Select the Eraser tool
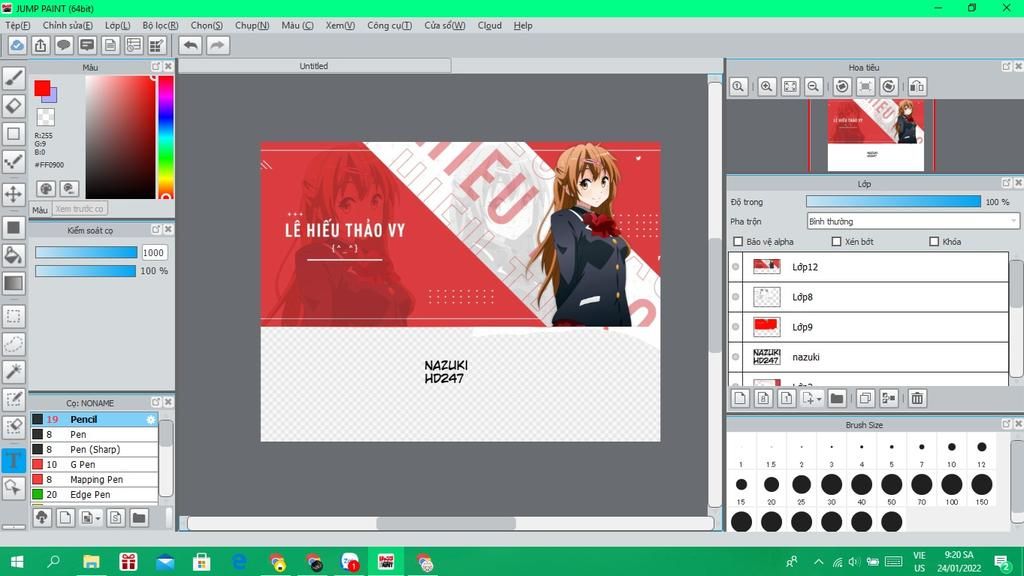The height and width of the screenshot is (576, 1024). 14,106
